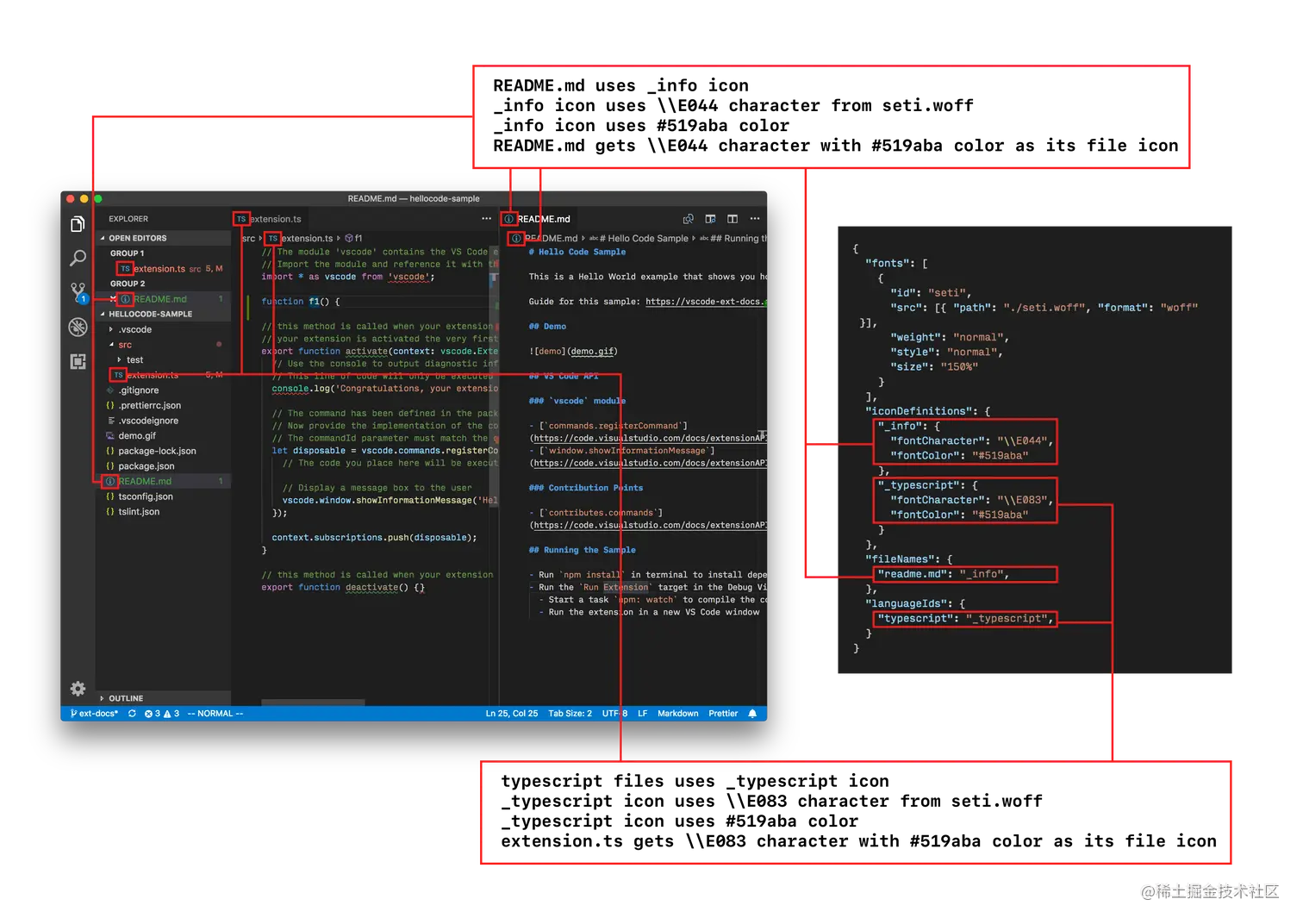Click the GROUP 2 label in Open Editors
The image size is (1303, 924).
pyautogui.click(x=128, y=284)
